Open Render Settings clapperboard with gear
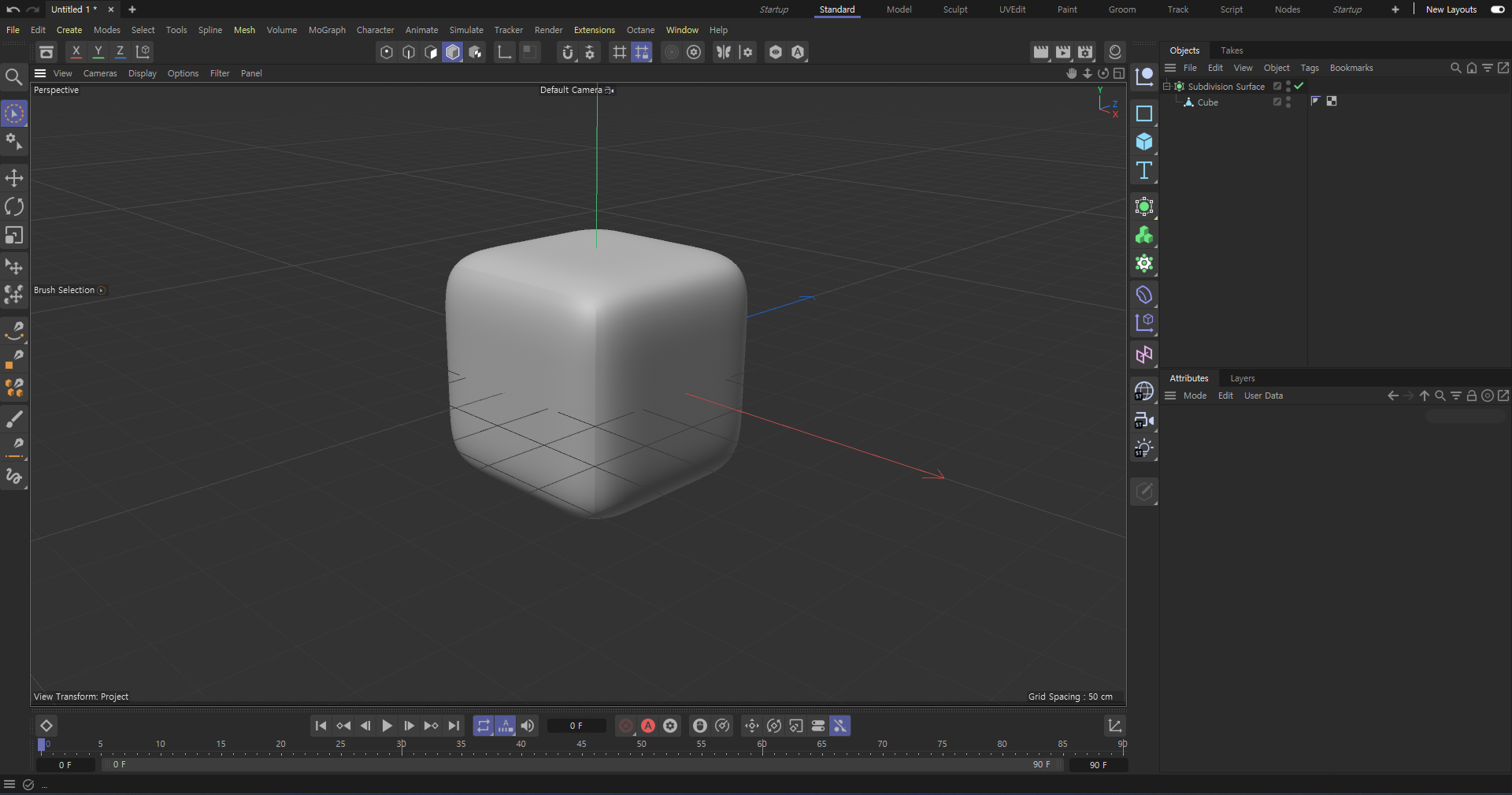Screen dimensions: 1512x795 pyautogui.click(x=1085, y=52)
